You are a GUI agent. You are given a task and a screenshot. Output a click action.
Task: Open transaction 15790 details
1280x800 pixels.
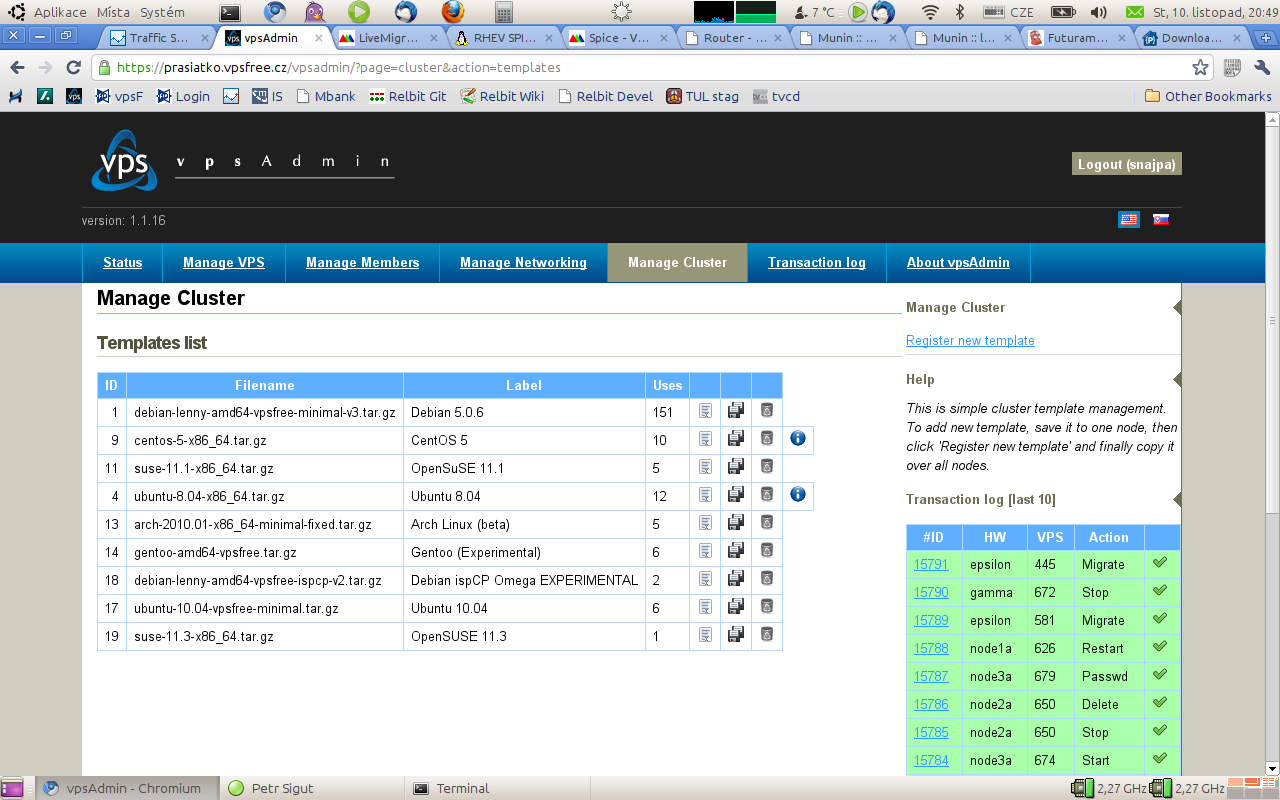(x=931, y=593)
